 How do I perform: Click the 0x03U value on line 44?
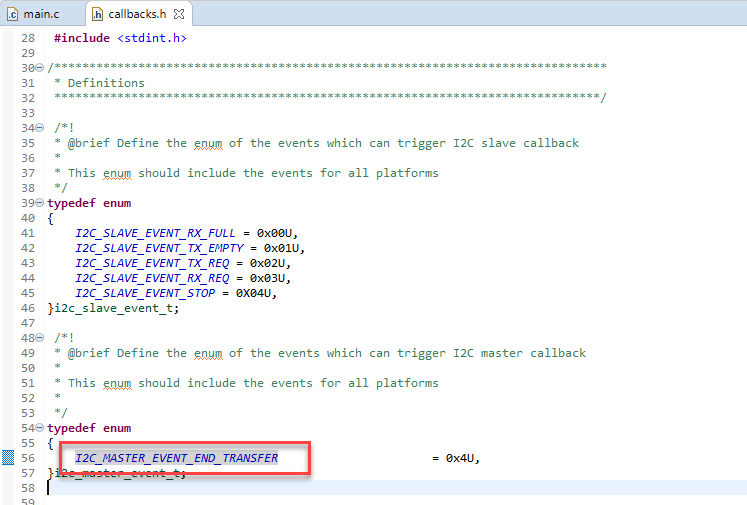tap(267, 278)
